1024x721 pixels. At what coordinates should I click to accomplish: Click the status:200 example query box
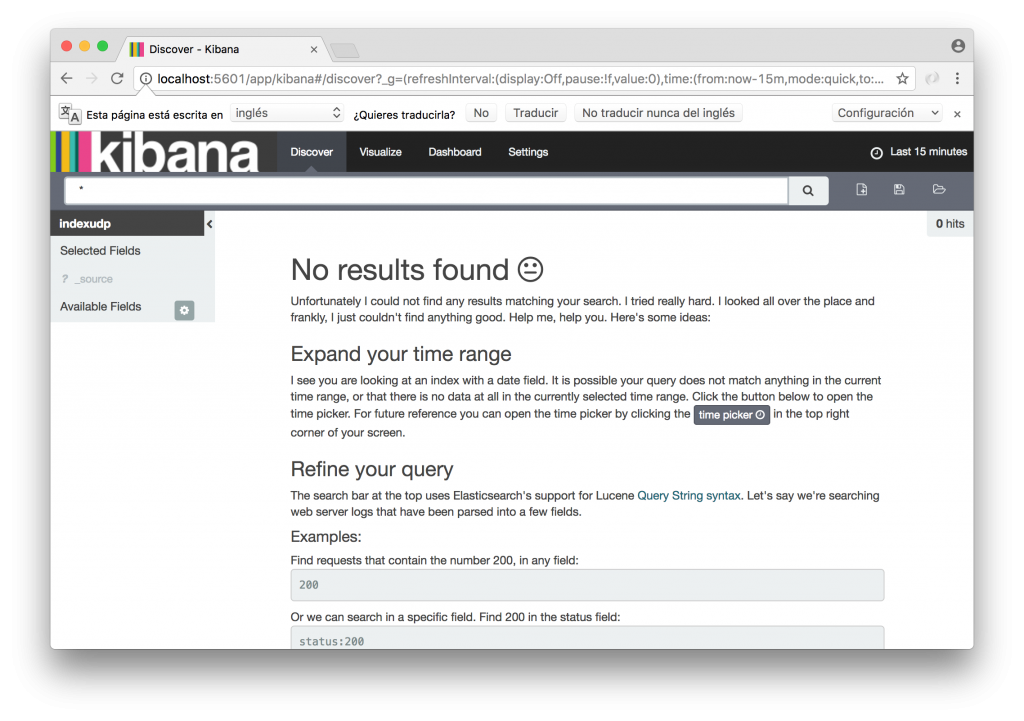(x=587, y=638)
